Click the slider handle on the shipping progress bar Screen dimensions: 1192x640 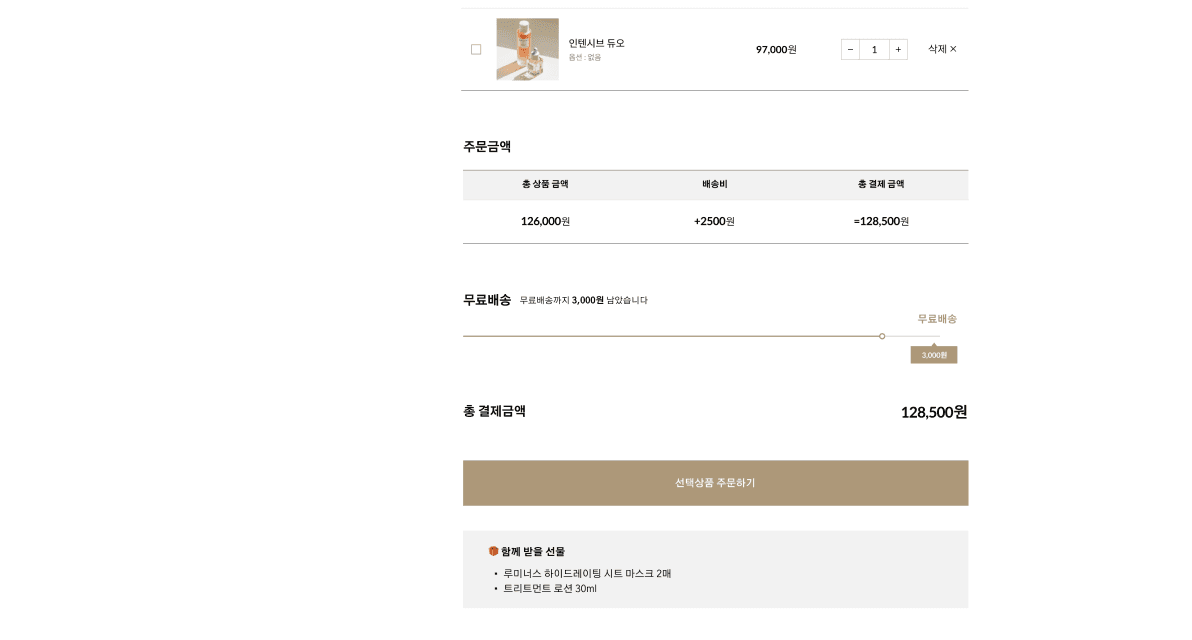[x=882, y=336]
